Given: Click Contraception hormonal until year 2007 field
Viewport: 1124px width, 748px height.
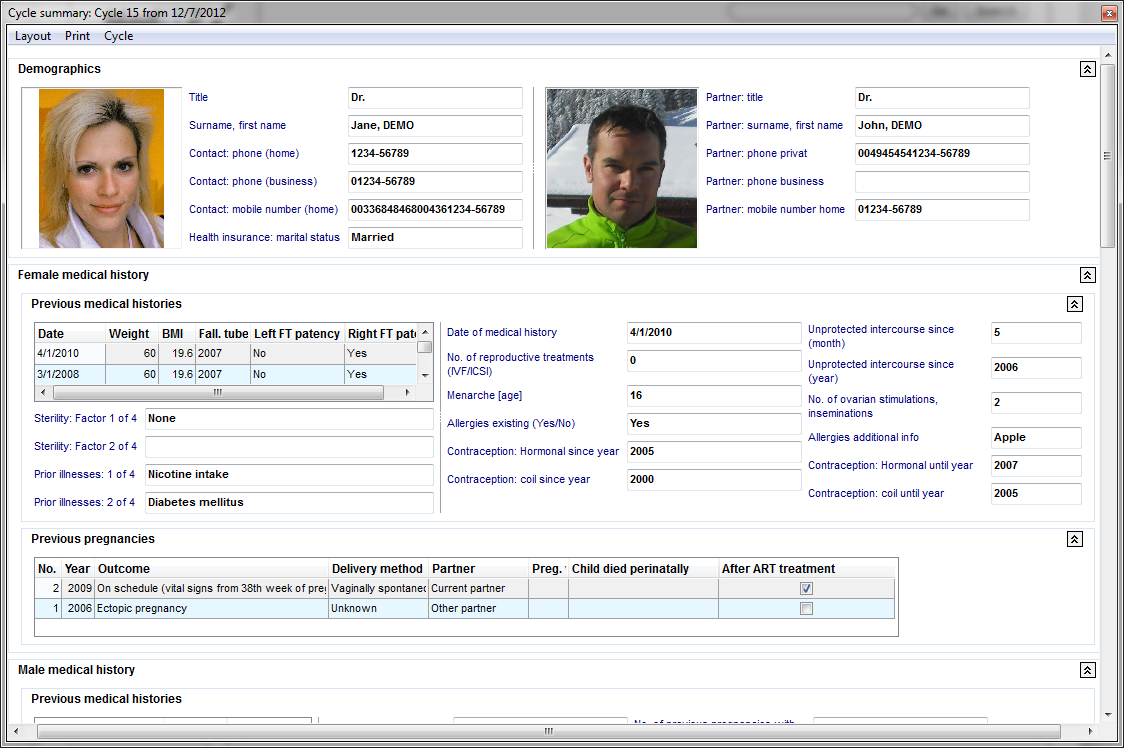Looking at the screenshot, I should tap(1036, 465).
